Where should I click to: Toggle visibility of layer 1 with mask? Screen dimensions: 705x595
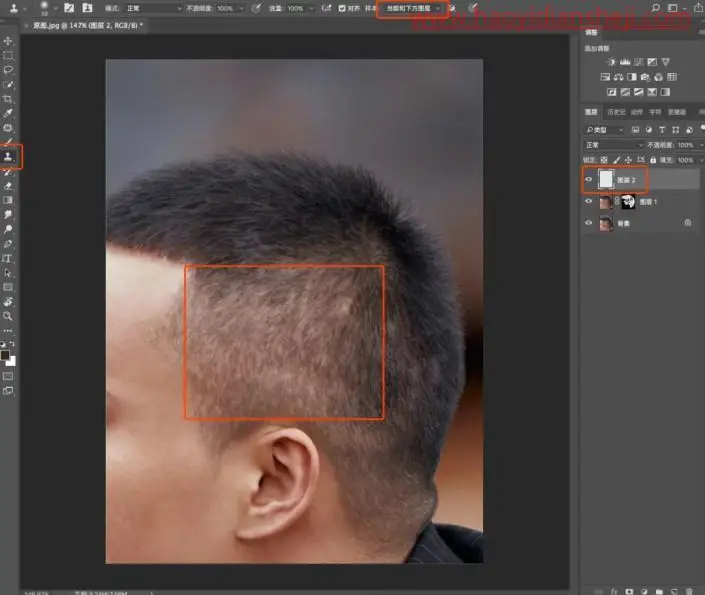[x=589, y=201]
